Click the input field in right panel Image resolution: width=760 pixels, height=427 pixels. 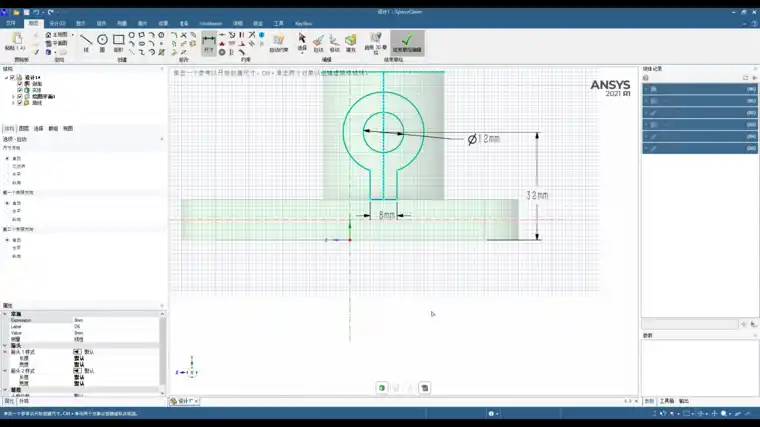[690, 324]
